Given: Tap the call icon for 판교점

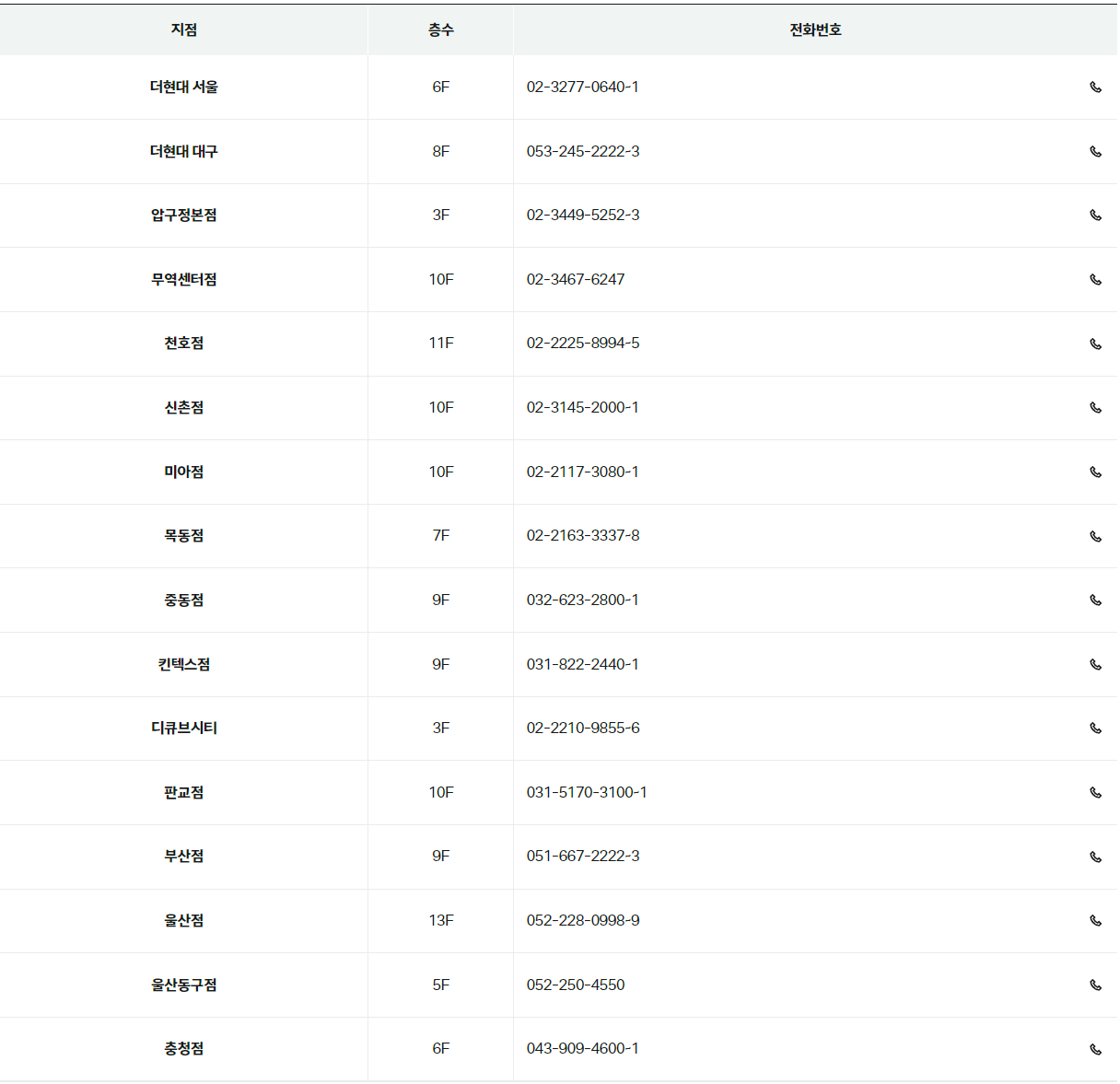Looking at the screenshot, I should tap(1095, 793).
